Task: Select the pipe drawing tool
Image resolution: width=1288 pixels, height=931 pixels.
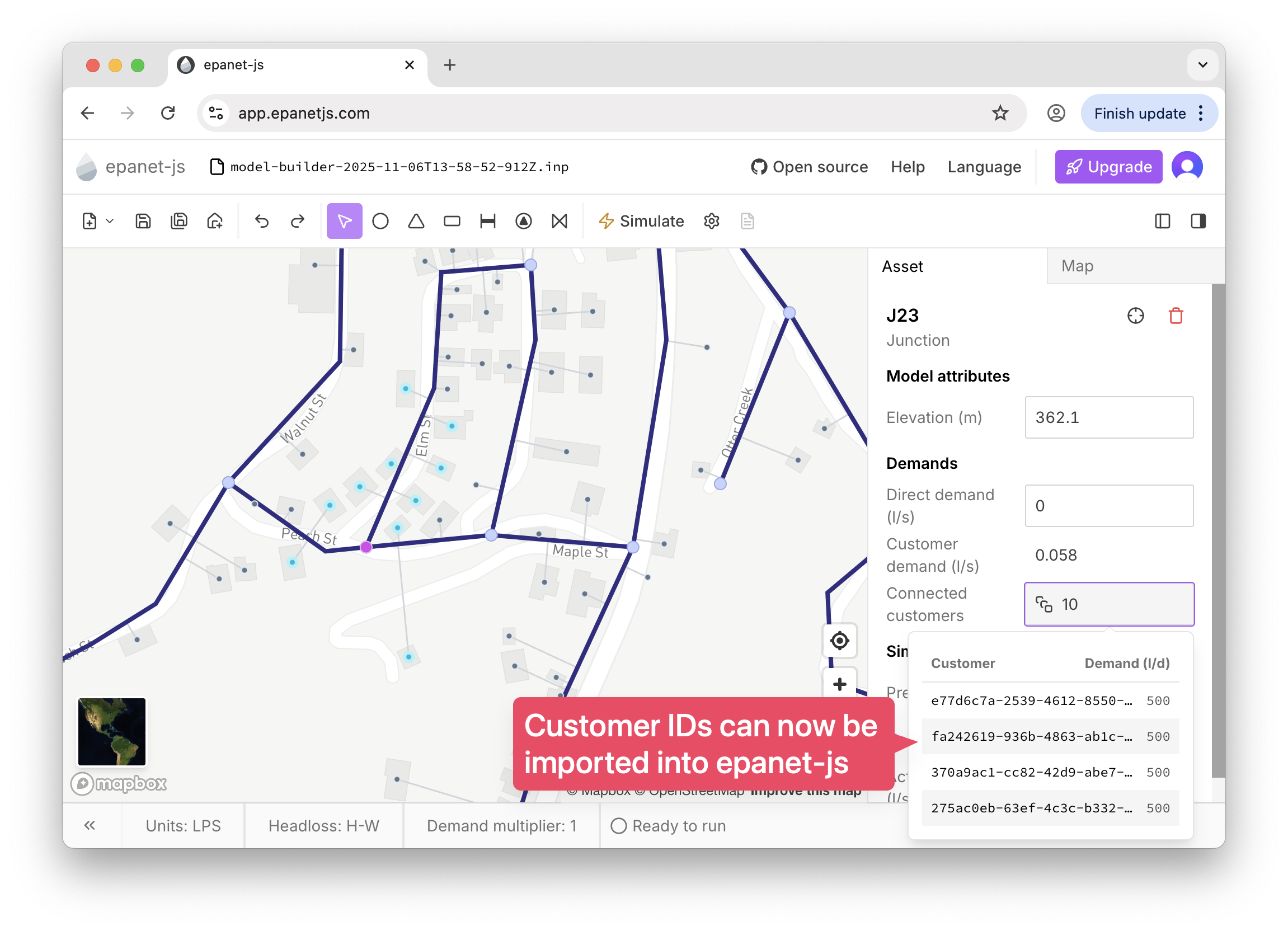Action: tap(487, 221)
